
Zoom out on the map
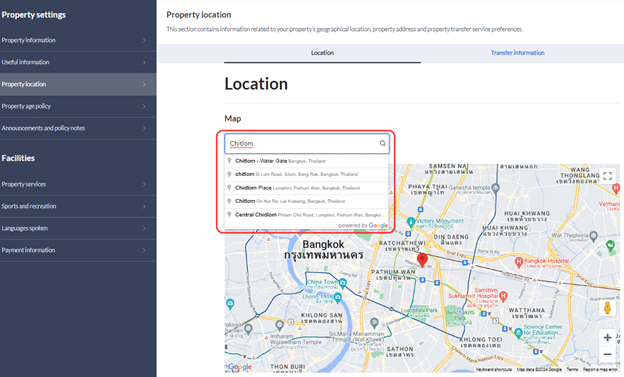(x=607, y=354)
